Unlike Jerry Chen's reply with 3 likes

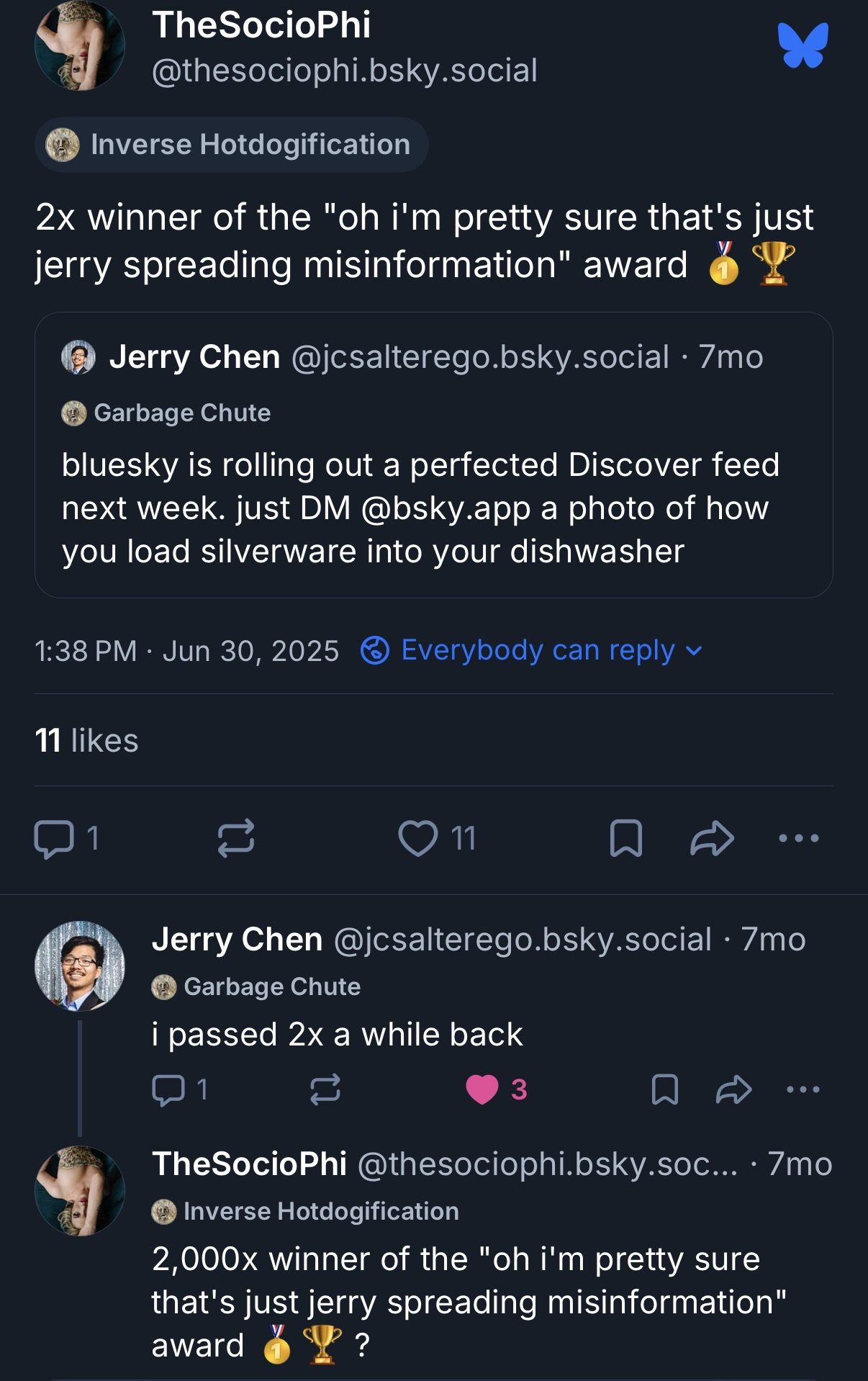[x=482, y=1089]
